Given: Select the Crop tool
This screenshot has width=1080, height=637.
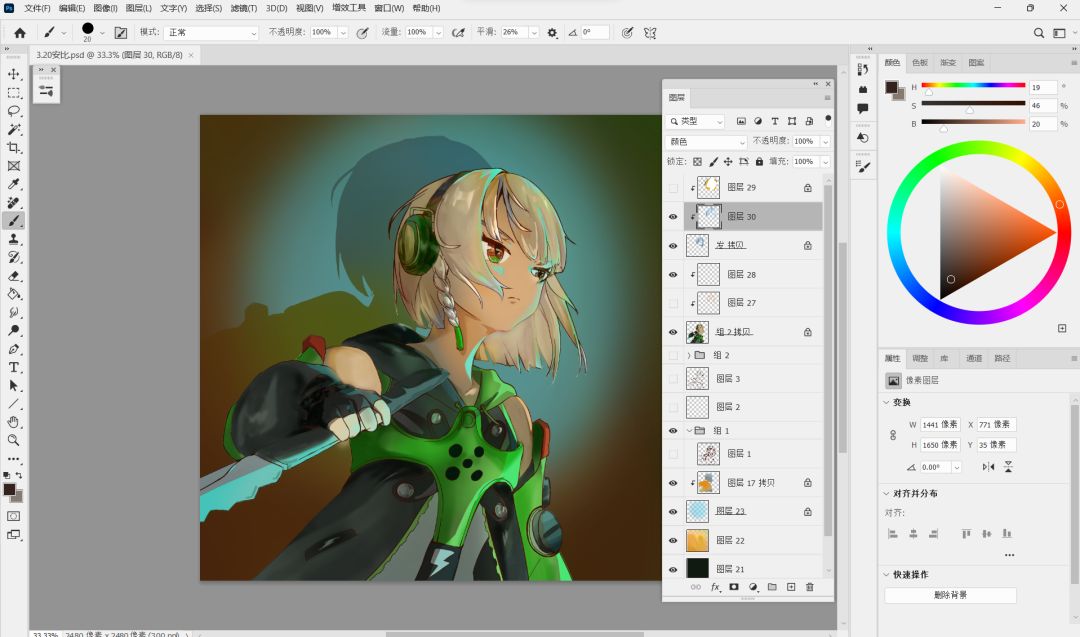Looking at the screenshot, I should point(14,147).
